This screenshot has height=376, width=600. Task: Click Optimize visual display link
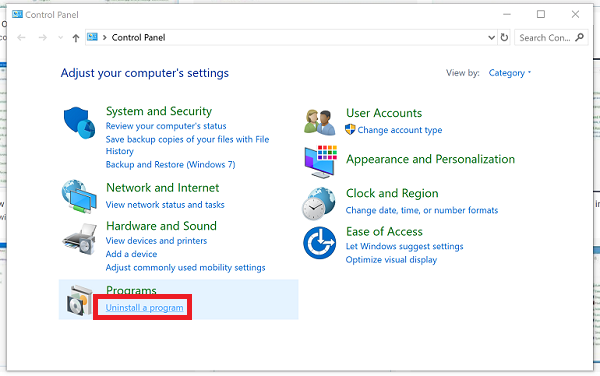[x=391, y=260]
